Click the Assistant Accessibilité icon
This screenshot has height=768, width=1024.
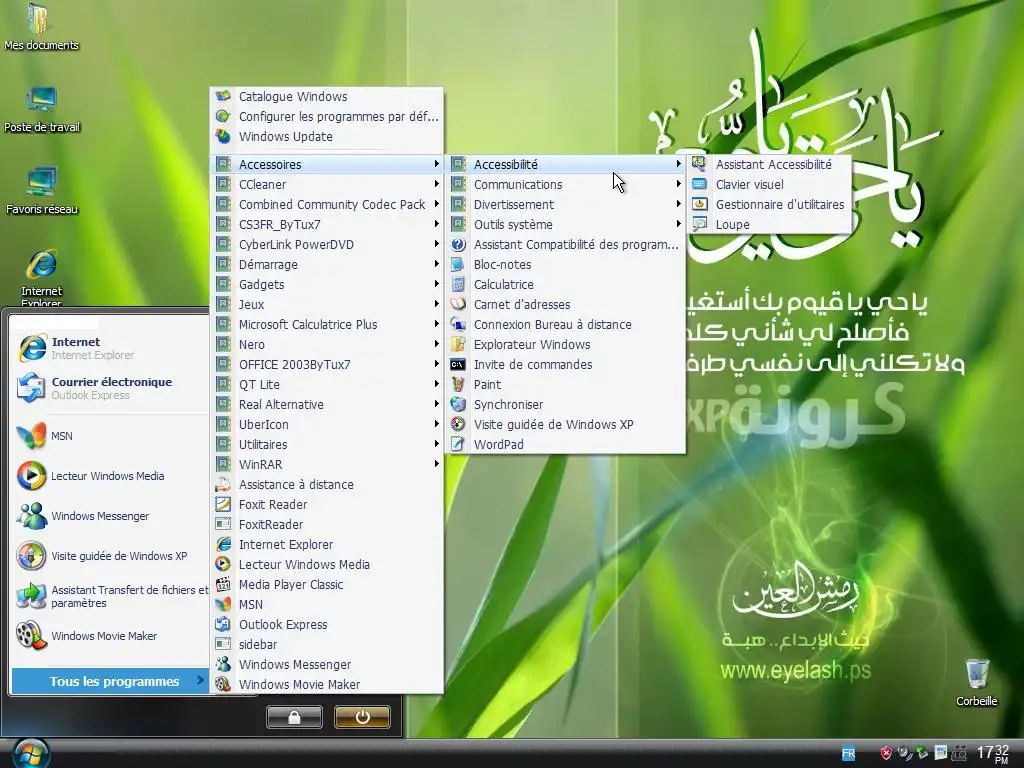pyautogui.click(x=699, y=164)
